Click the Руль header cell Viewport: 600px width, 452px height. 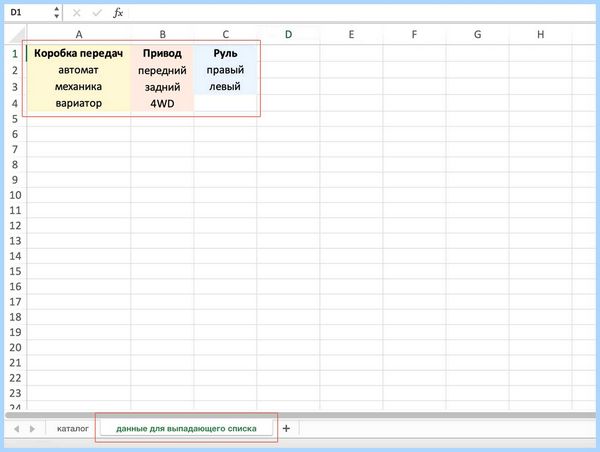(225, 54)
